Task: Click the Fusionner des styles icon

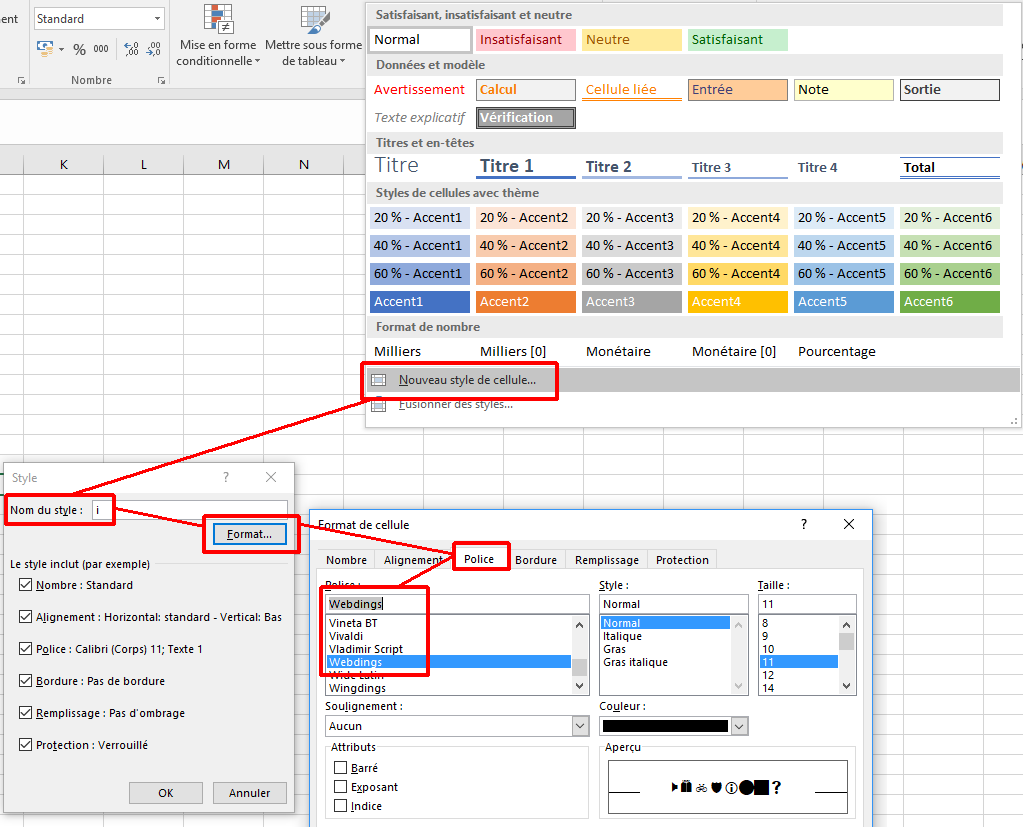Action: (x=379, y=405)
